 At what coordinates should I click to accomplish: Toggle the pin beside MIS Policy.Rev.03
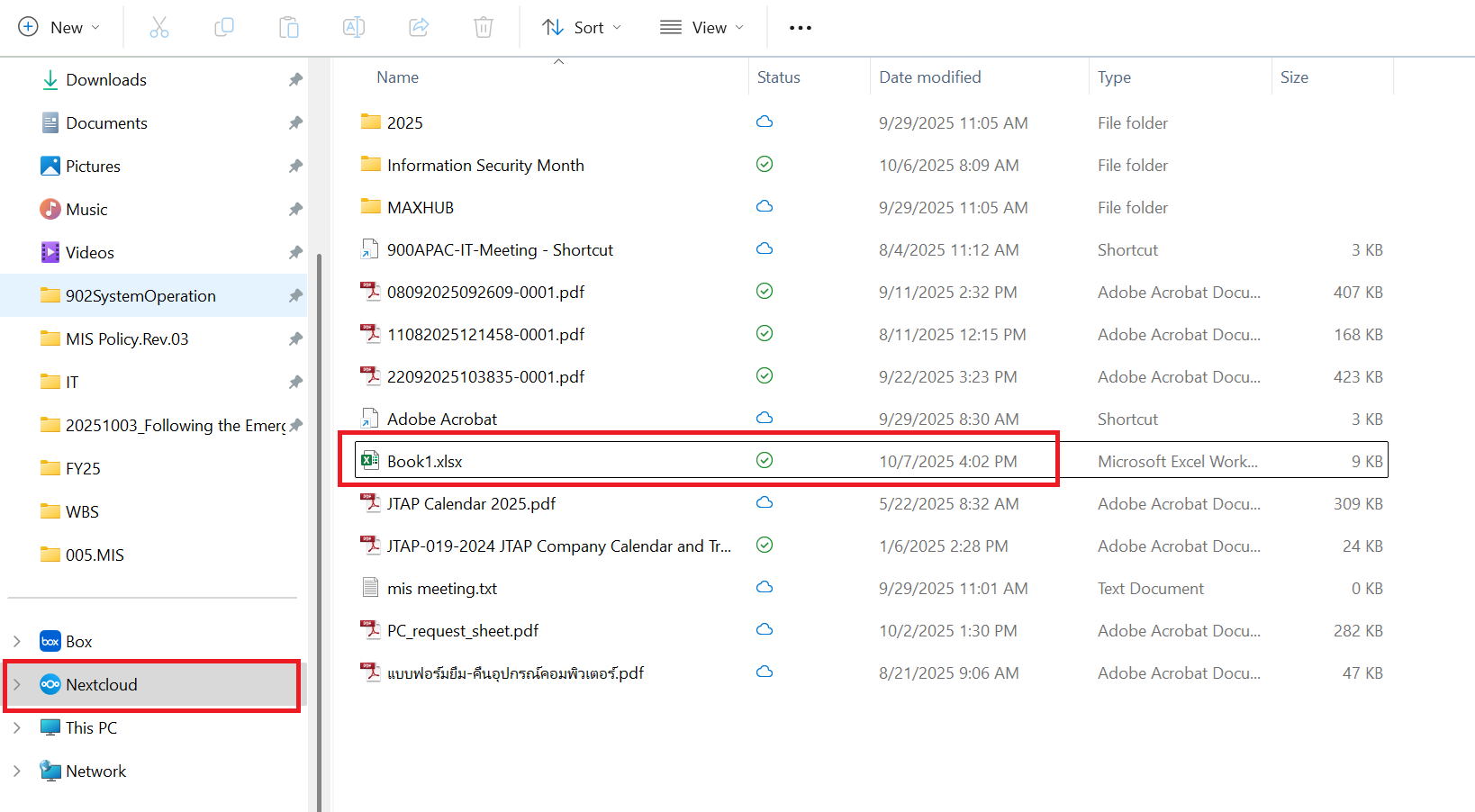(295, 339)
